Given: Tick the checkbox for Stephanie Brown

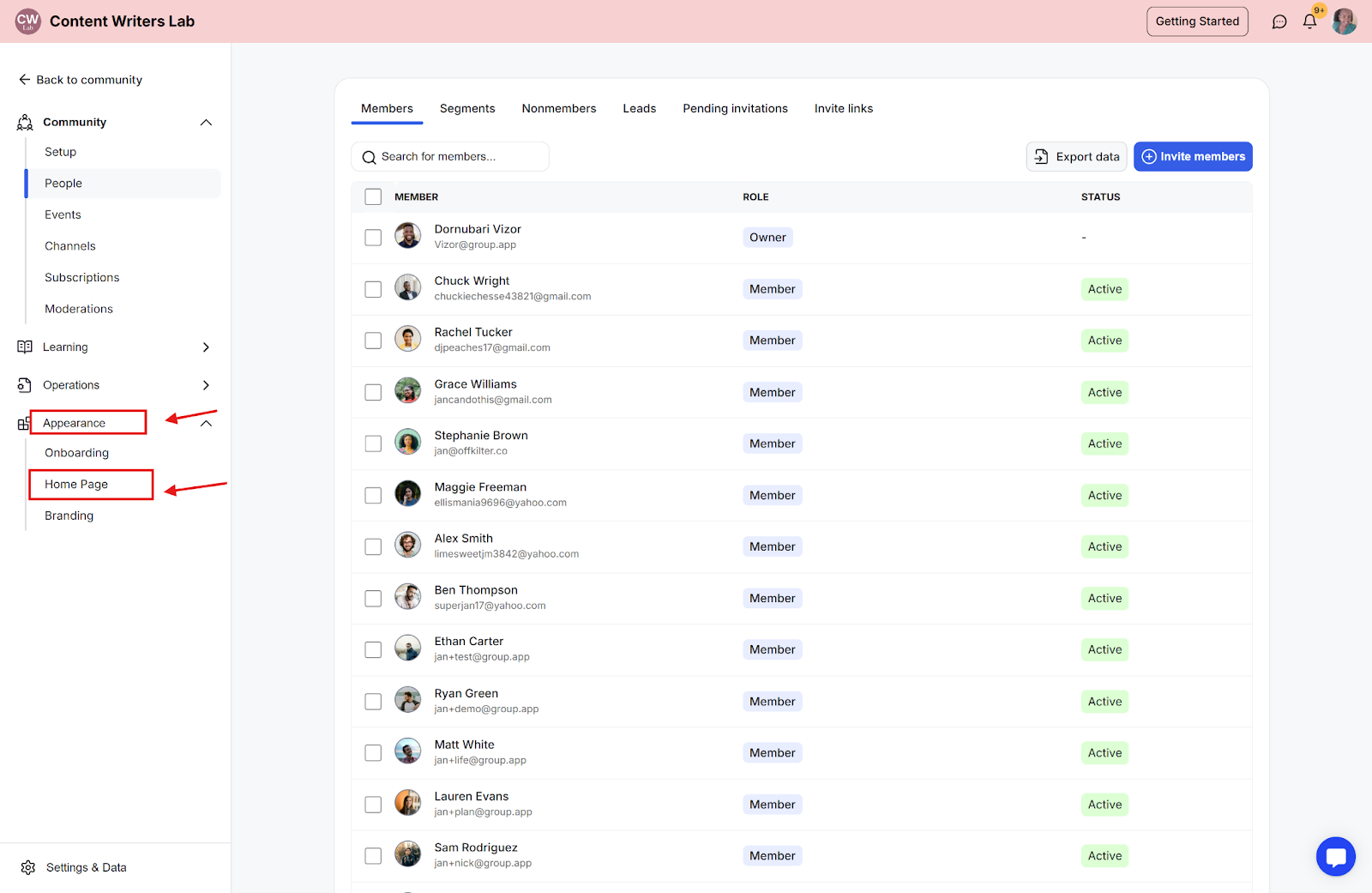Looking at the screenshot, I should point(373,443).
